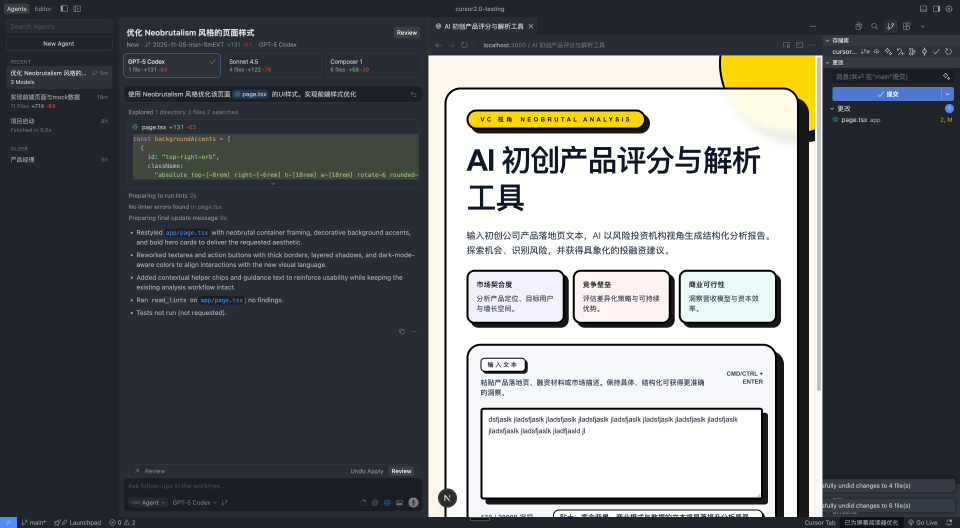Click the Search Agents input field
960x528 pixels.
pos(59,27)
